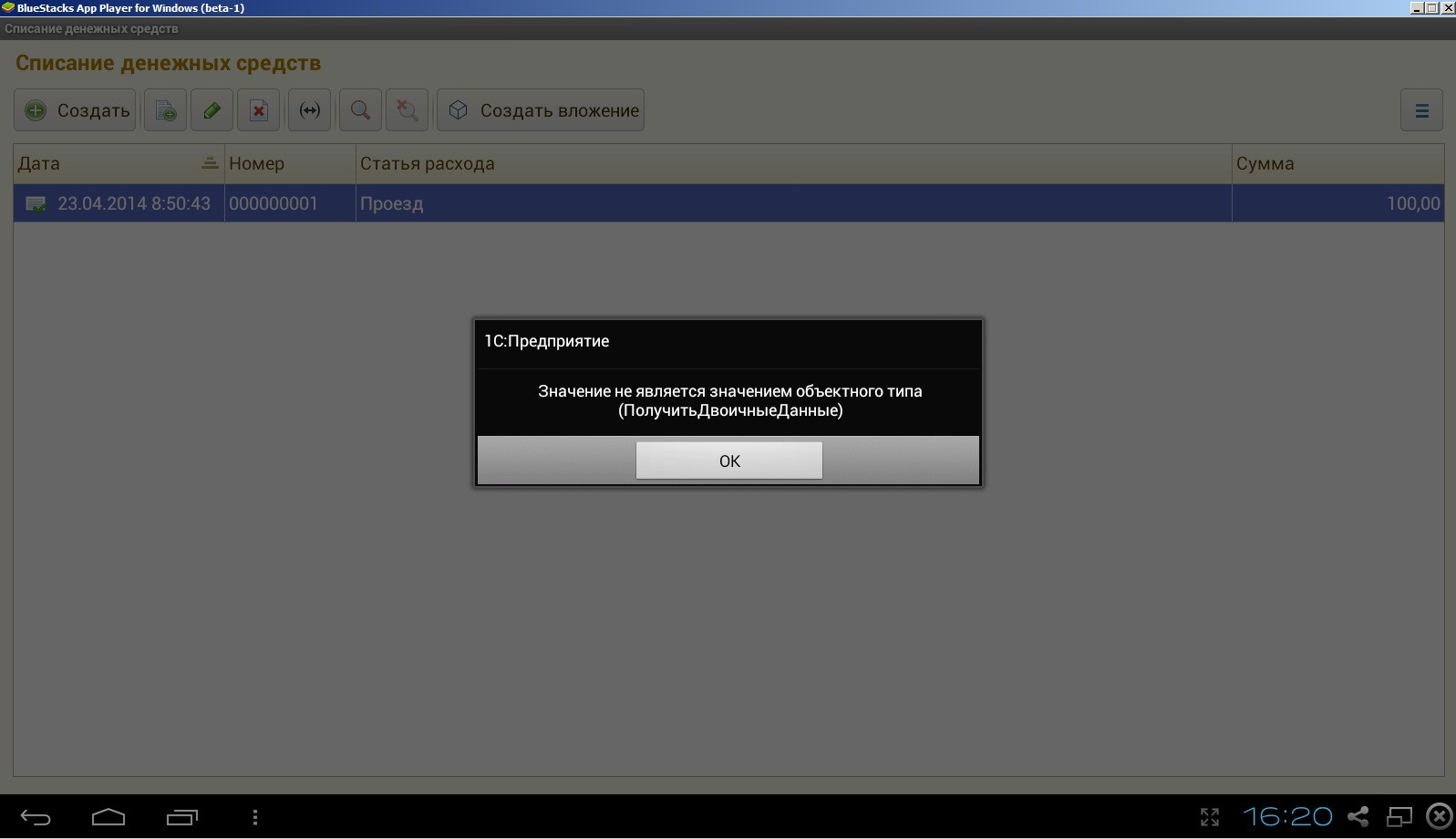
Task: Click the magnifying glass search icon
Action: click(360, 110)
